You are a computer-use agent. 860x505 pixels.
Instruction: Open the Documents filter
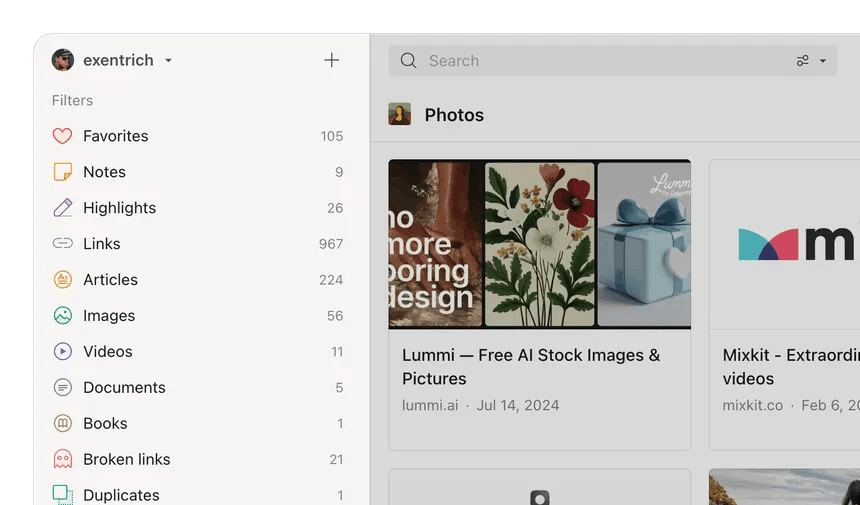pos(197,387)
